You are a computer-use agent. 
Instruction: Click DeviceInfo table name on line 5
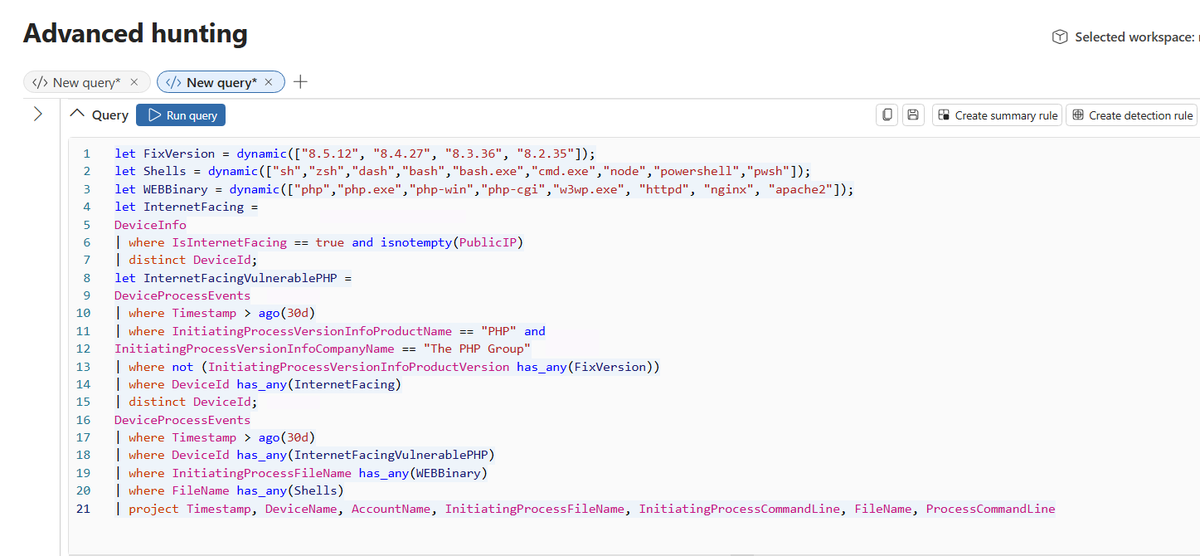coord(150,225)
